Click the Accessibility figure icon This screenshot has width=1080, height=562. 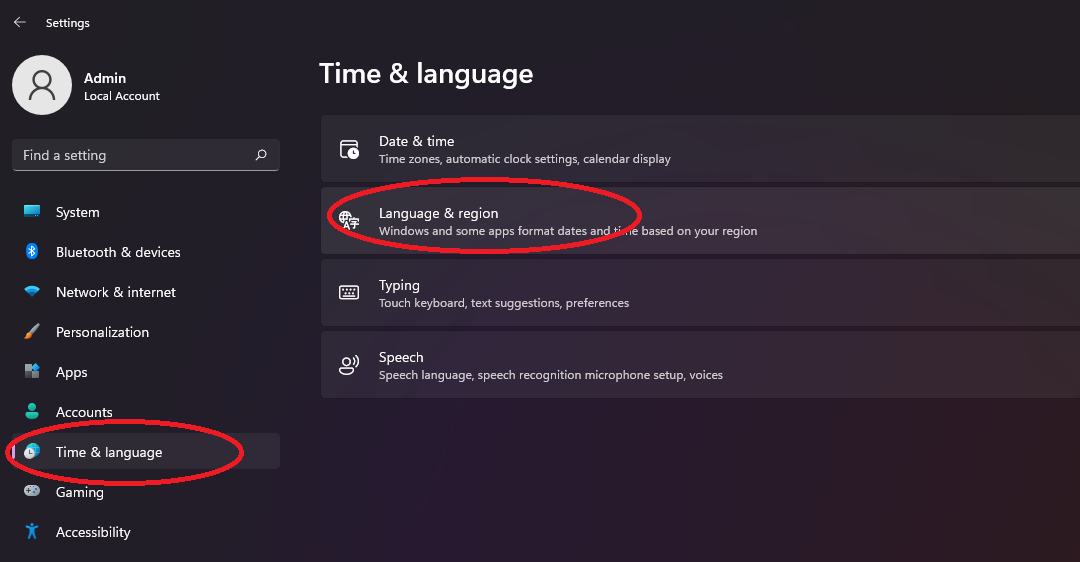(32, 531)
